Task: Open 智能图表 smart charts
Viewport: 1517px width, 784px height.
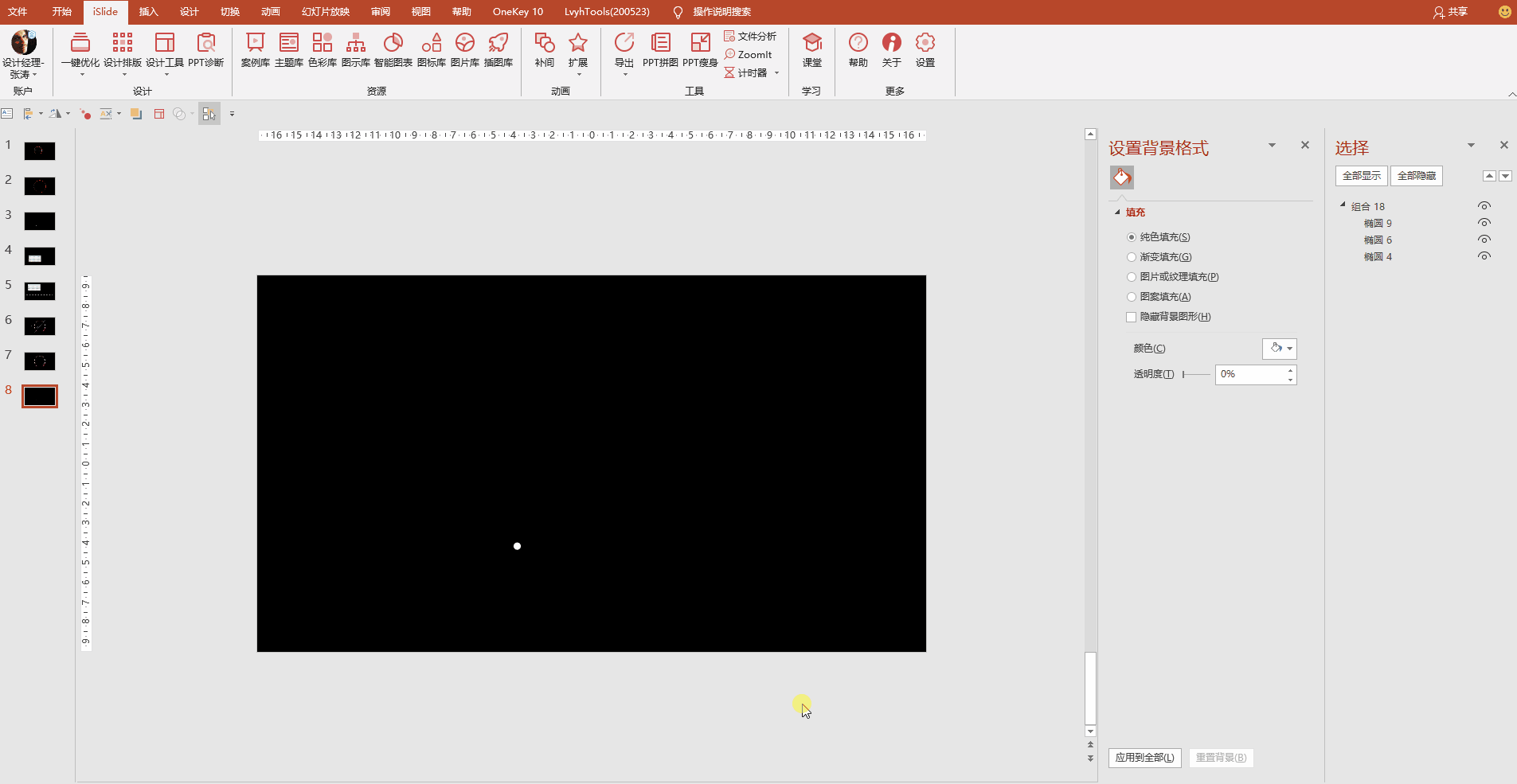Action: [393, 49]
